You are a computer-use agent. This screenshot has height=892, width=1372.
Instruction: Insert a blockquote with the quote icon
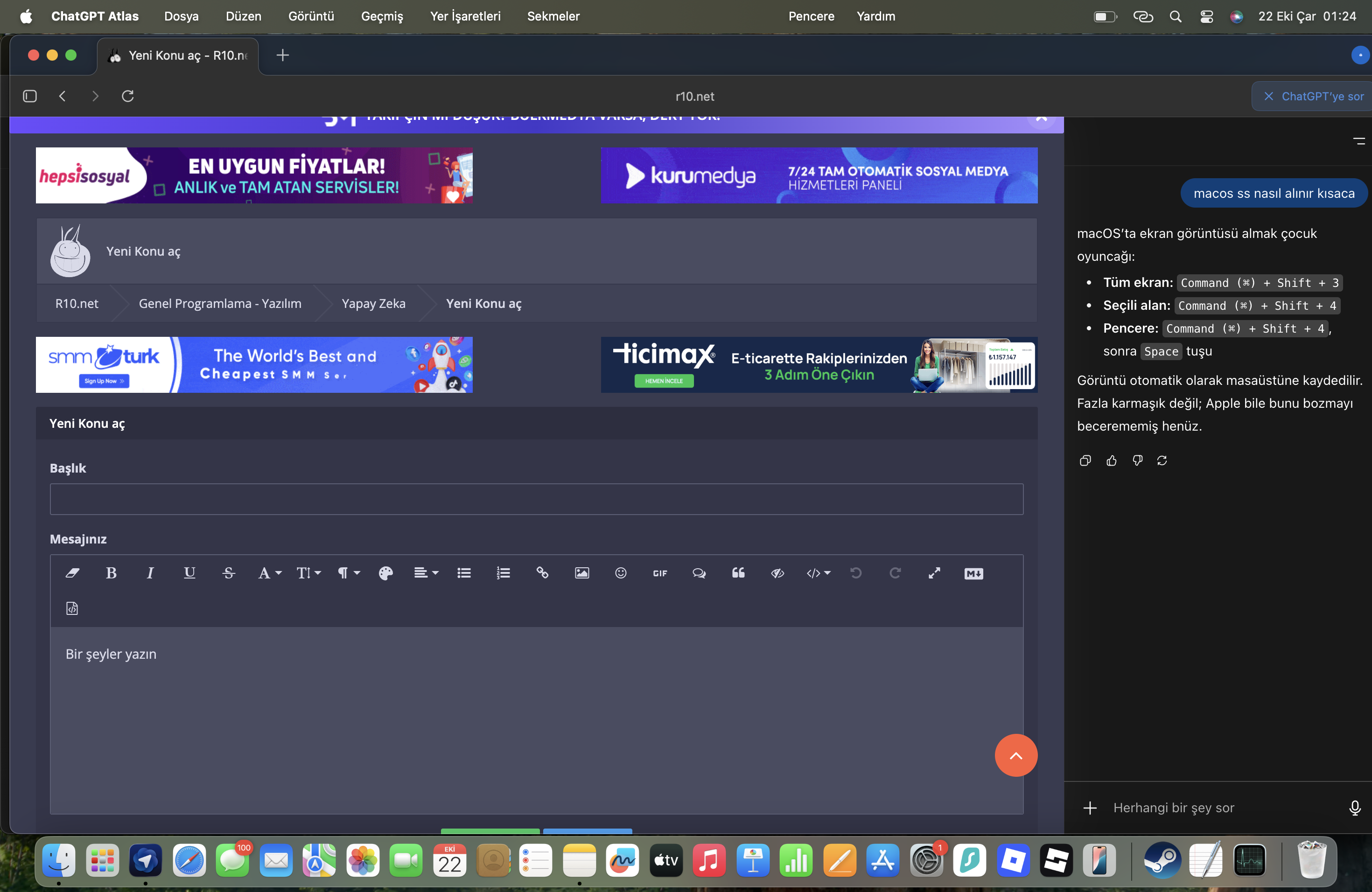click(x=738, y=573)
